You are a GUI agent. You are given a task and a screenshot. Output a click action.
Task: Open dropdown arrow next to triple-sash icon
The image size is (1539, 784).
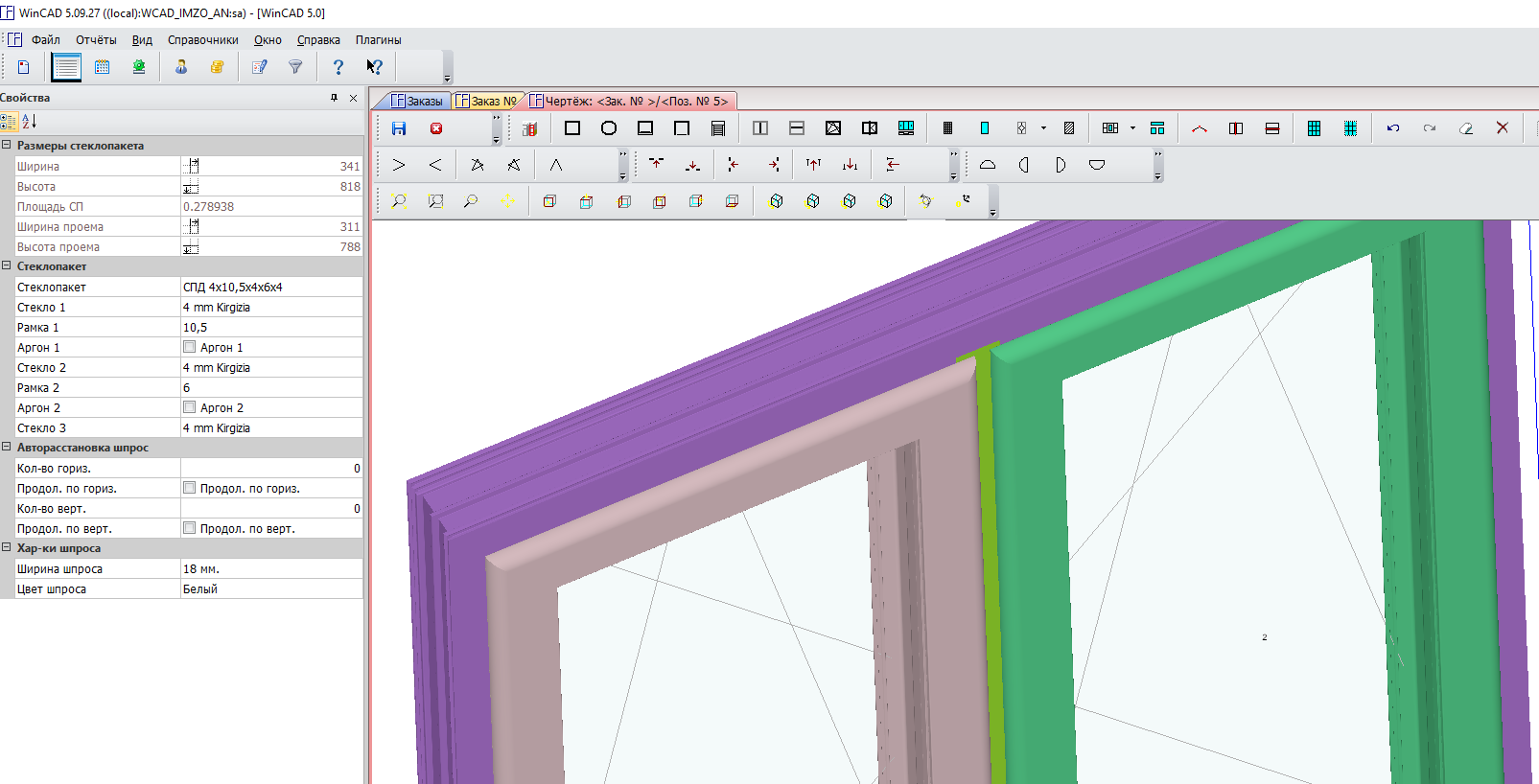coord(1132,128)
